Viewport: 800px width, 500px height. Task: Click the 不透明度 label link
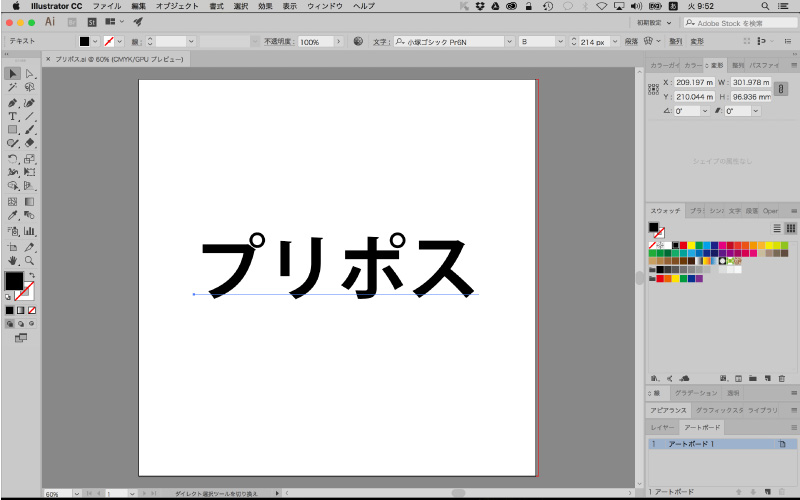pyautogui.click(x=278, y=42)
